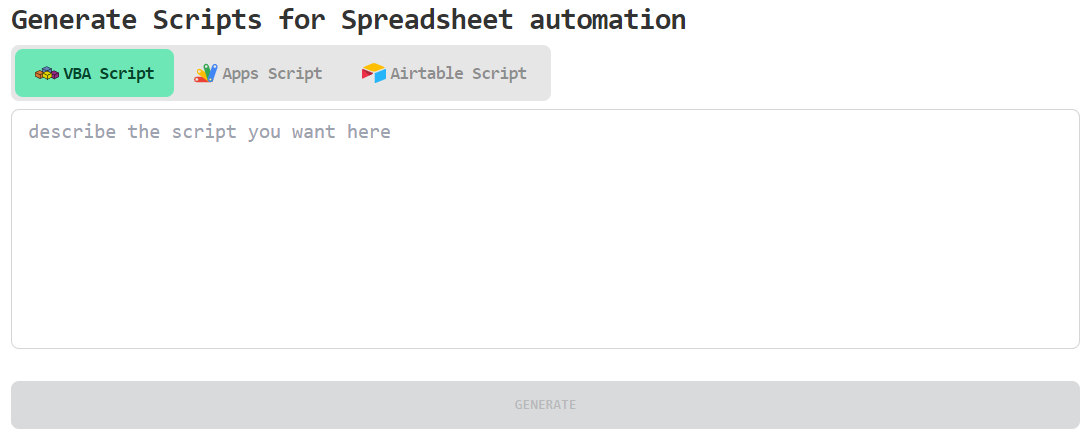Click the 'Apps Script' text label
The width and height of the screenshot is (1090, 444).
coord(272,73)
